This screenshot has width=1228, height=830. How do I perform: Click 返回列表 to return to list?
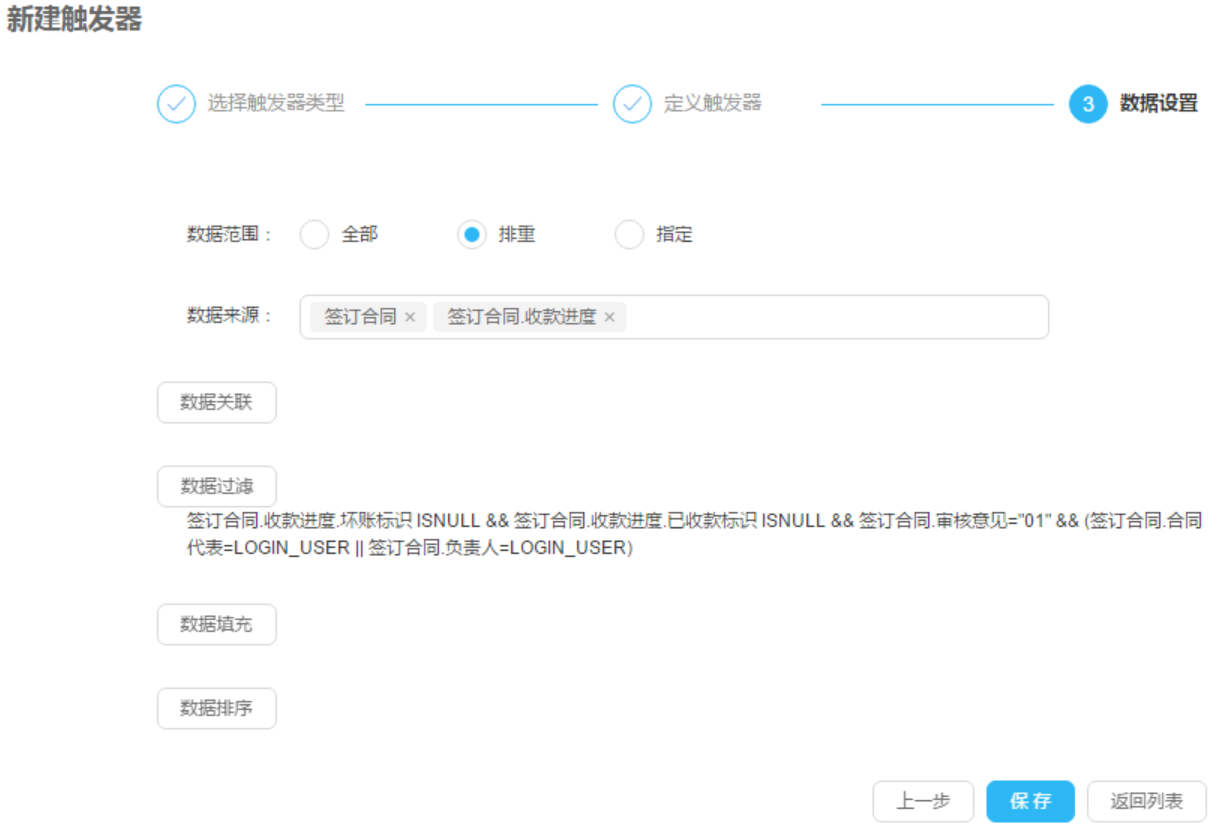(1146, 801)
